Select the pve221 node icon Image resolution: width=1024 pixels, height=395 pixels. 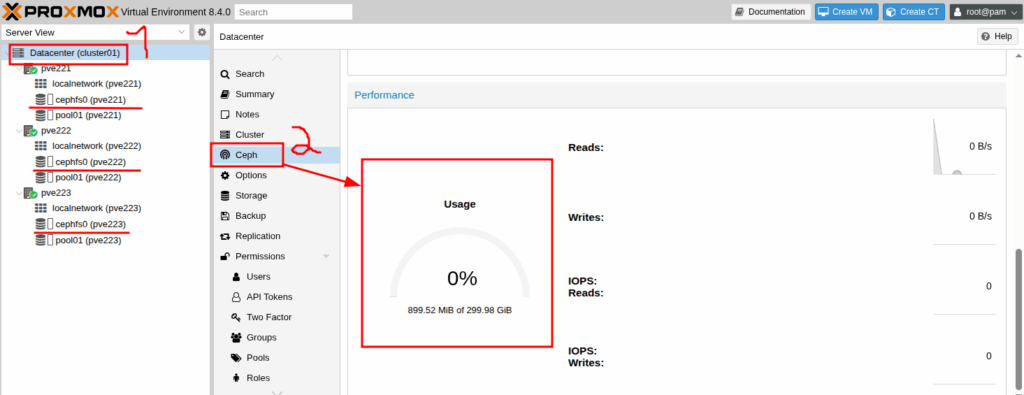point(30,69)
